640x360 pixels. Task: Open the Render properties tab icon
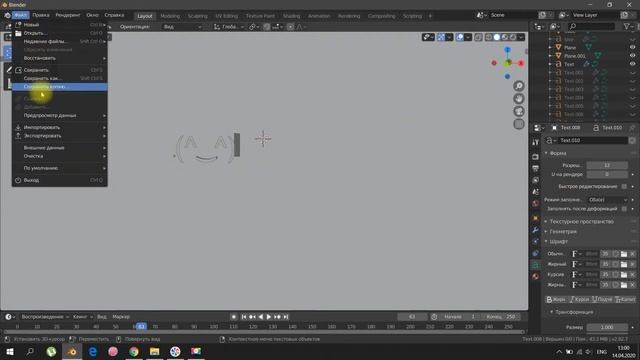click(536, 157)
